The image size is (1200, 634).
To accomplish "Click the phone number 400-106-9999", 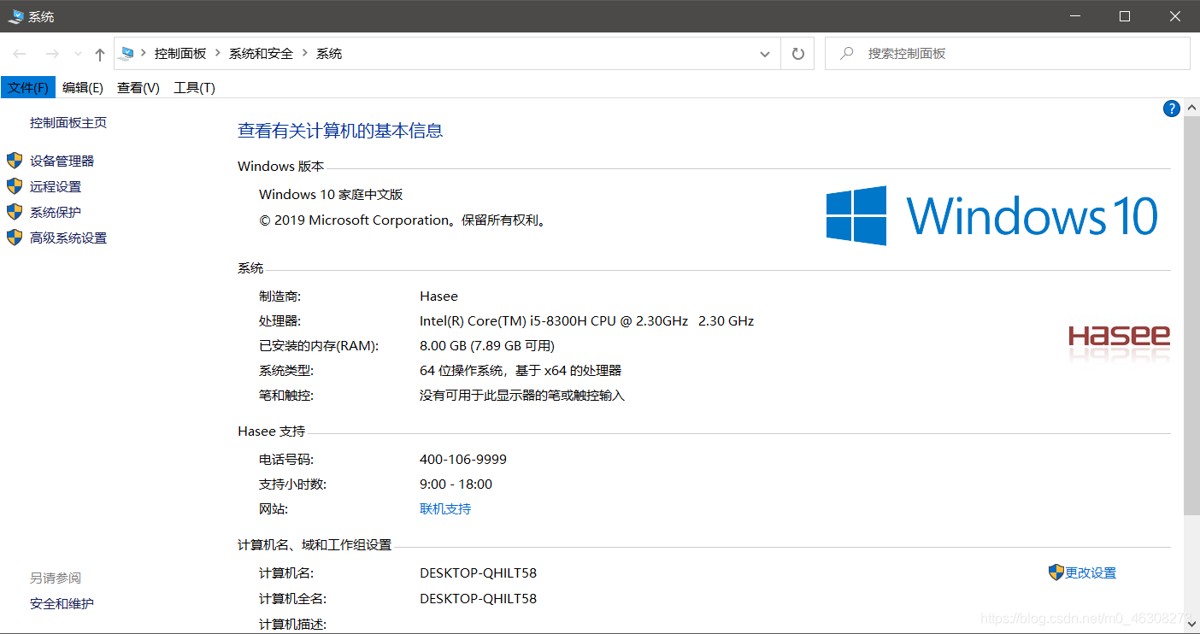I will click(463, 460).
